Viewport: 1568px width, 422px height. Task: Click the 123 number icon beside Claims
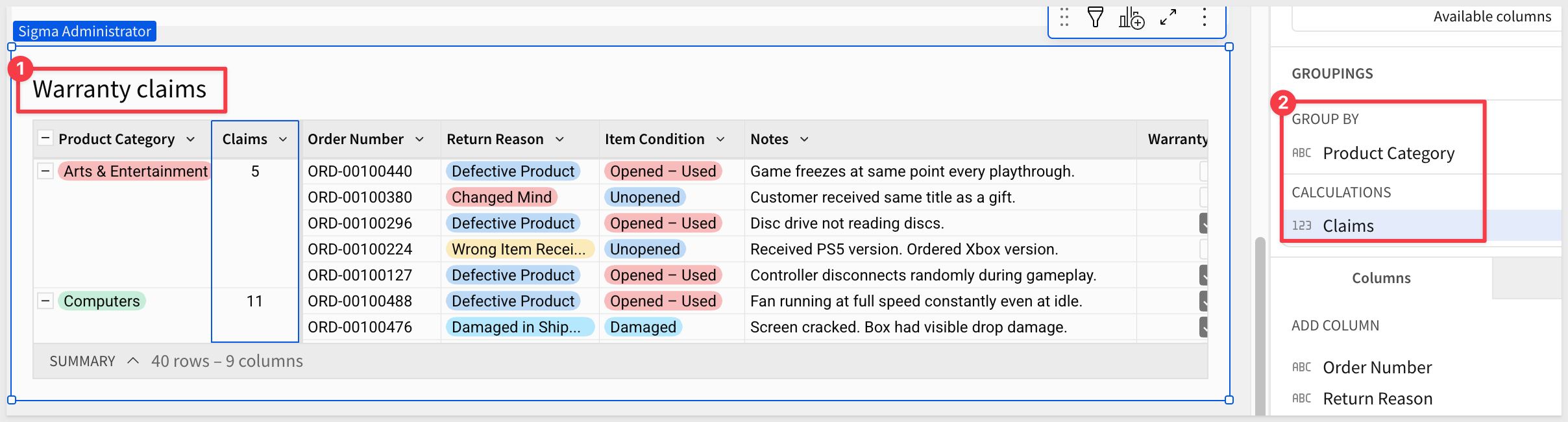click(1301, 226)
